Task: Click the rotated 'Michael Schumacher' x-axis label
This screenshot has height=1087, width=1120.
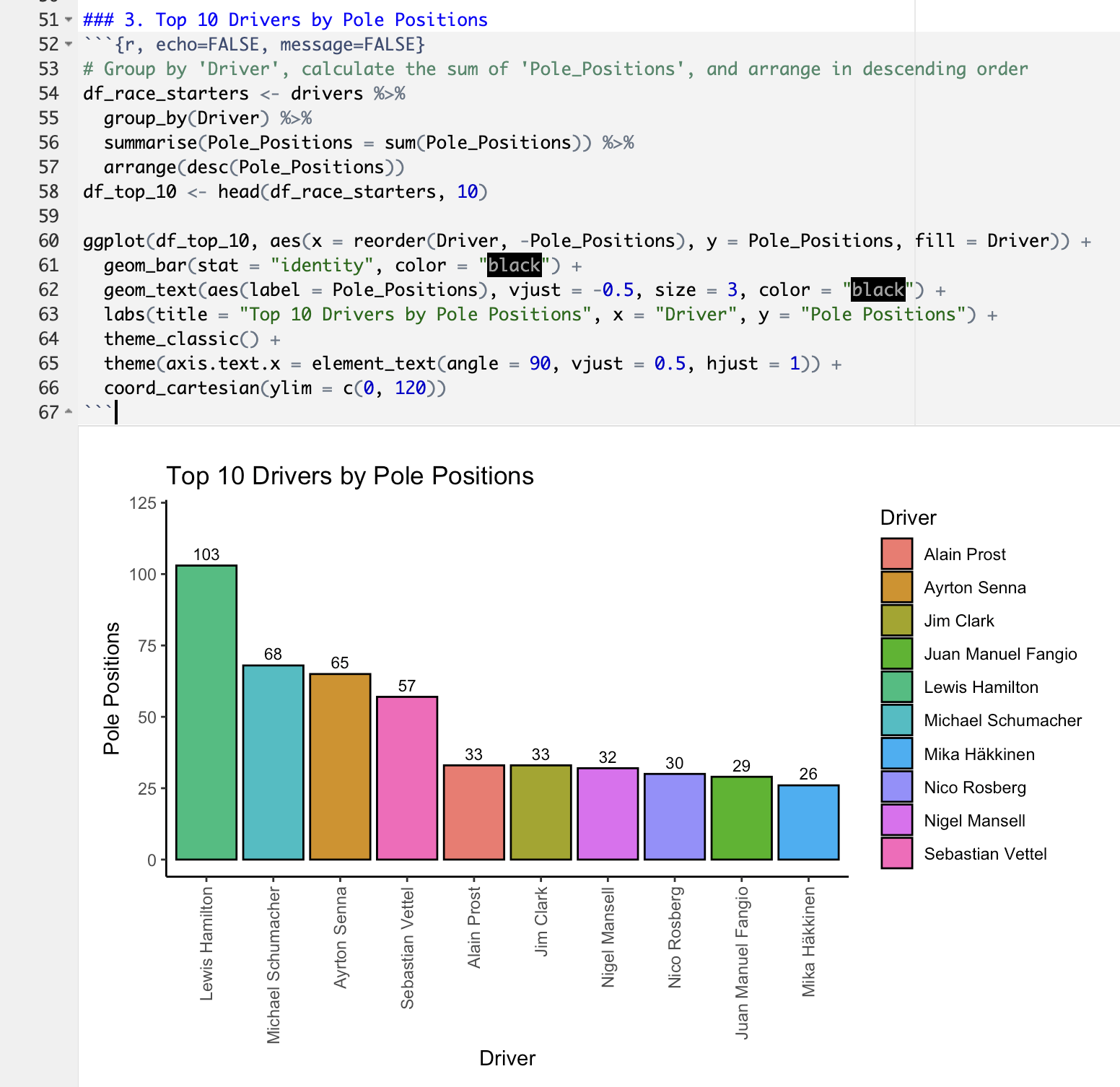Action: pos(274,965)
